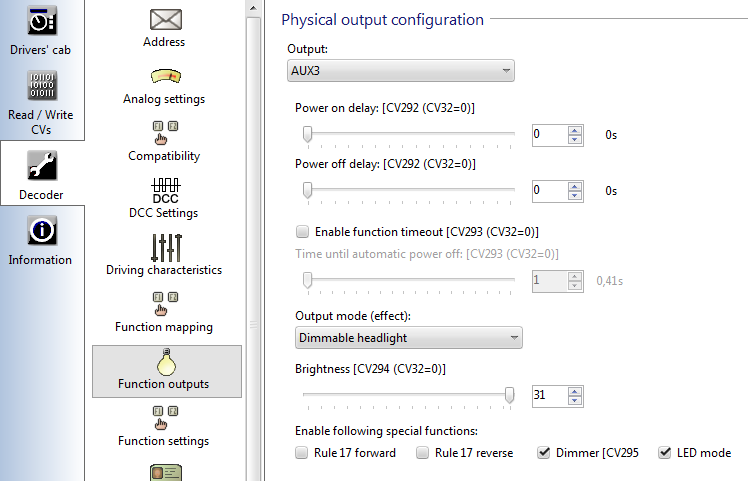The height and width of the screenshot is (481, 748).
Task: Increase Power on delay spinner value
Action: 575,130
